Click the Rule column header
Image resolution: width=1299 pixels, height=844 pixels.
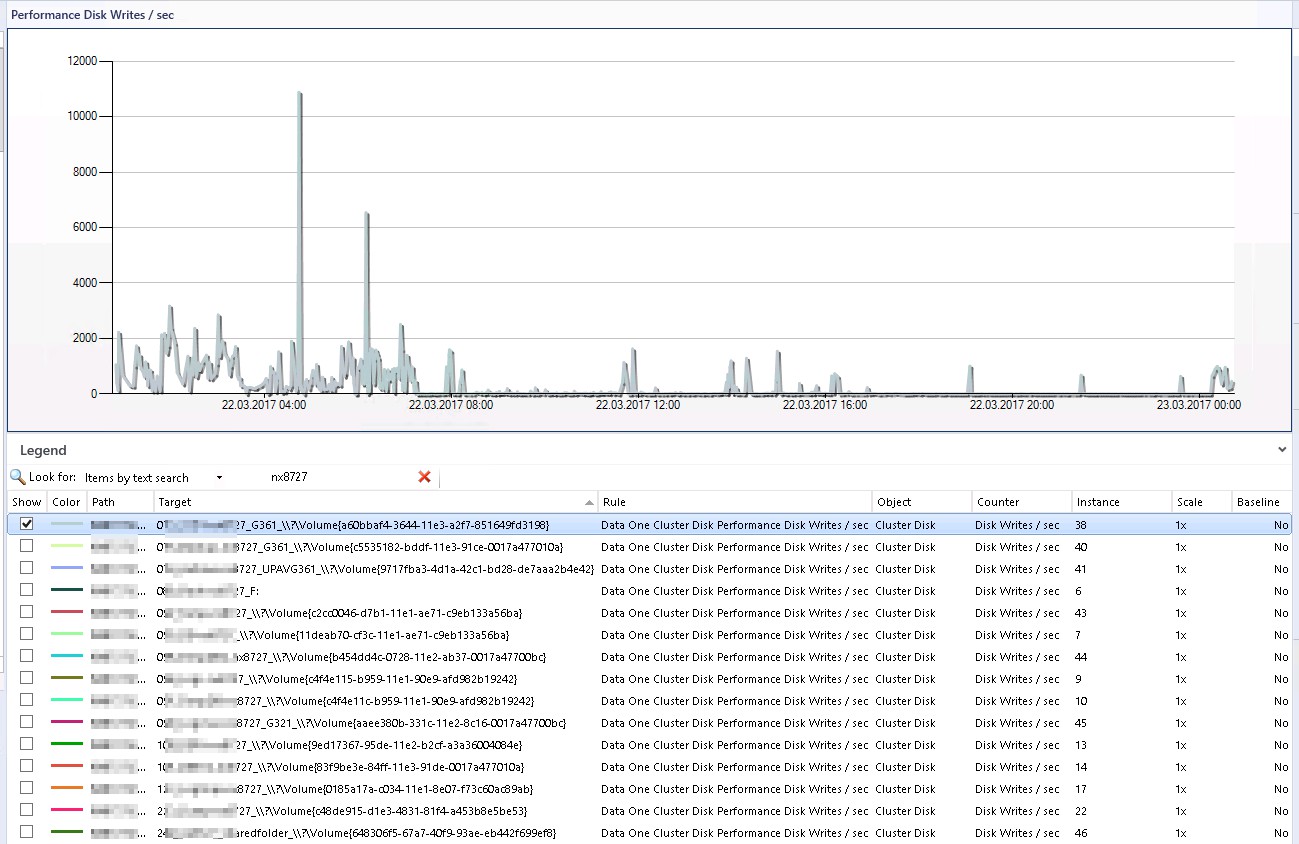click(735, 502)
